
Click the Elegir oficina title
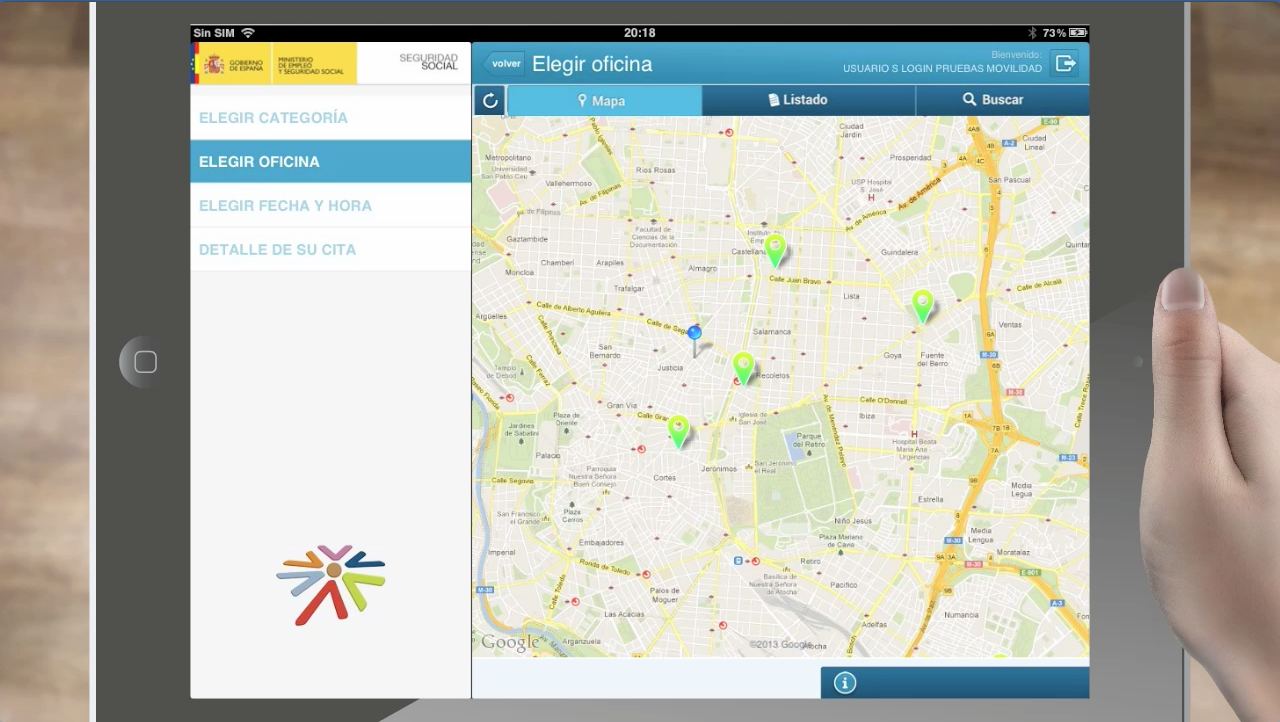pyautogui.click(x=592, y=64)
